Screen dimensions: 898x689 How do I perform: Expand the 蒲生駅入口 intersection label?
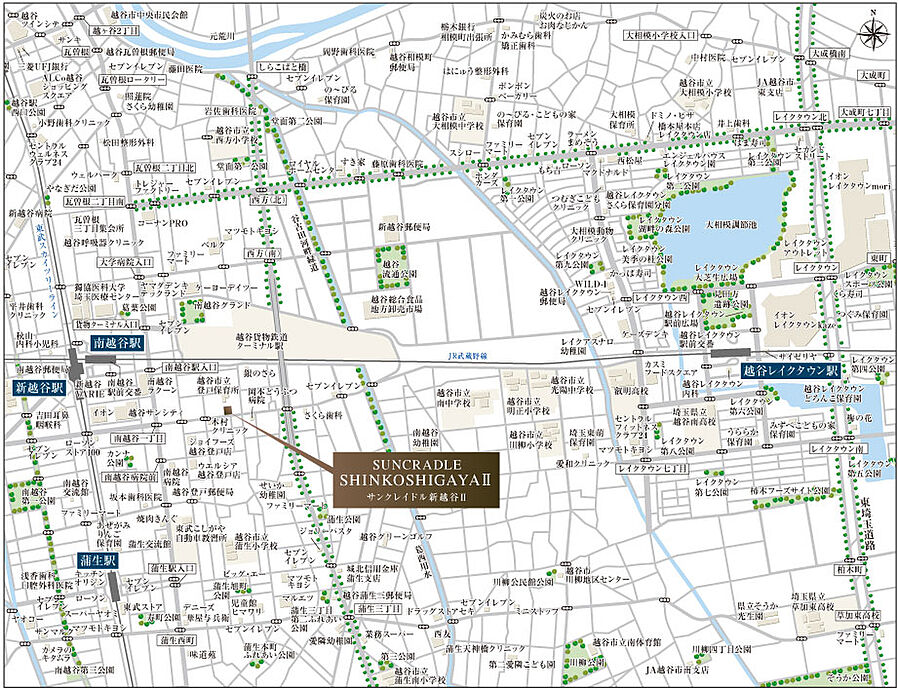170,567
